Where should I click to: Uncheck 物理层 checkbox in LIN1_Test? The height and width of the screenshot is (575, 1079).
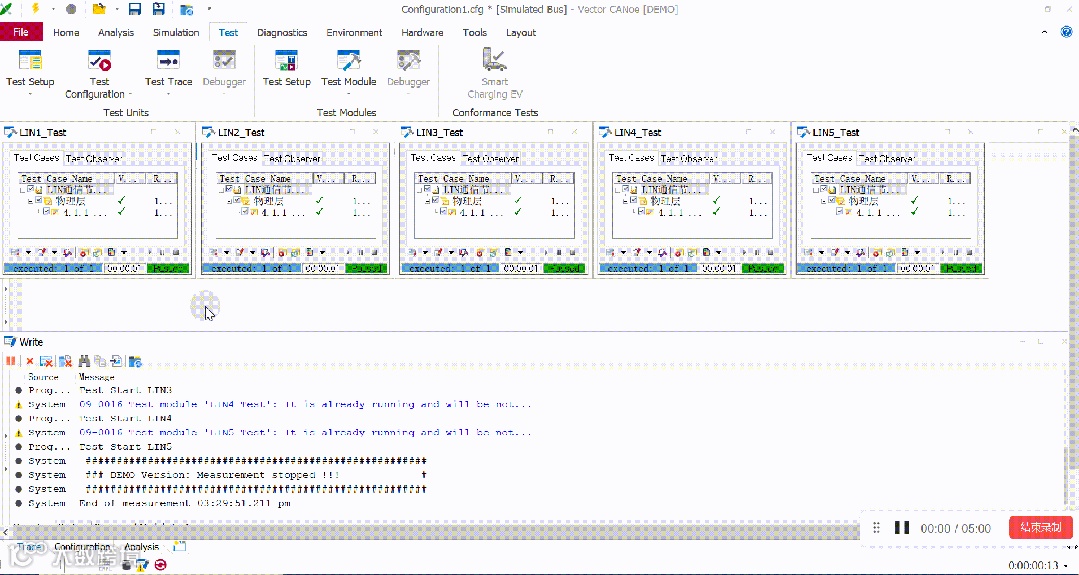click(x=39, y=200)
